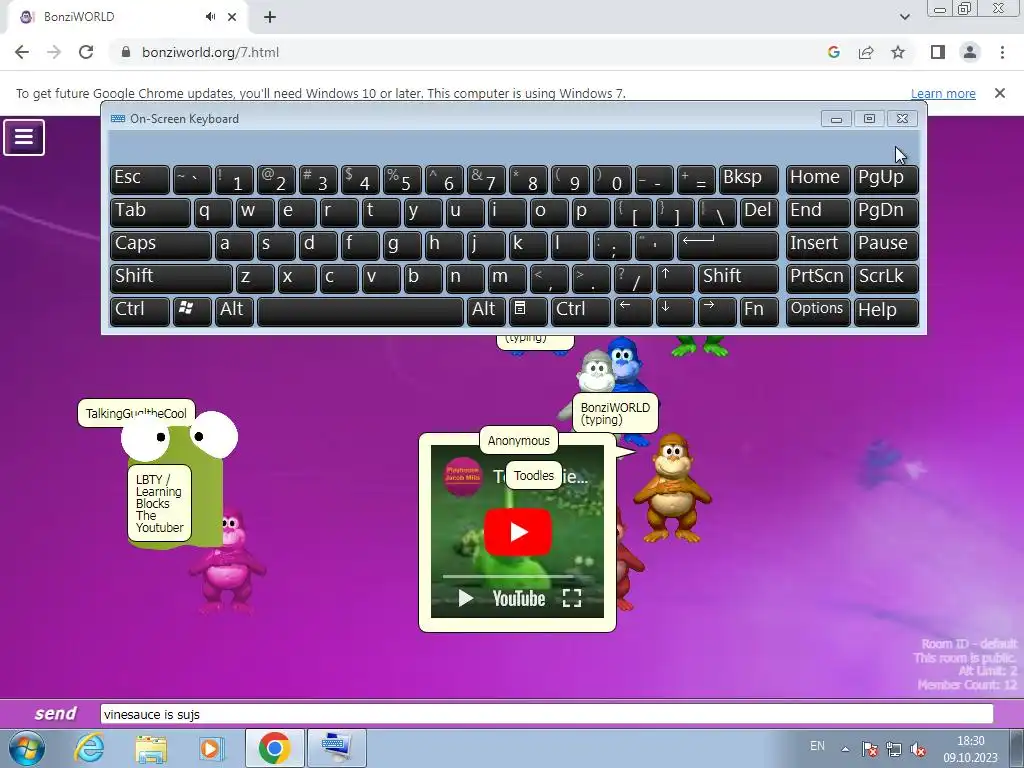Image resolution: width=1024 pixels, height=768 pixels.
Task: Tap the Home key
Action: pos(818,178)
